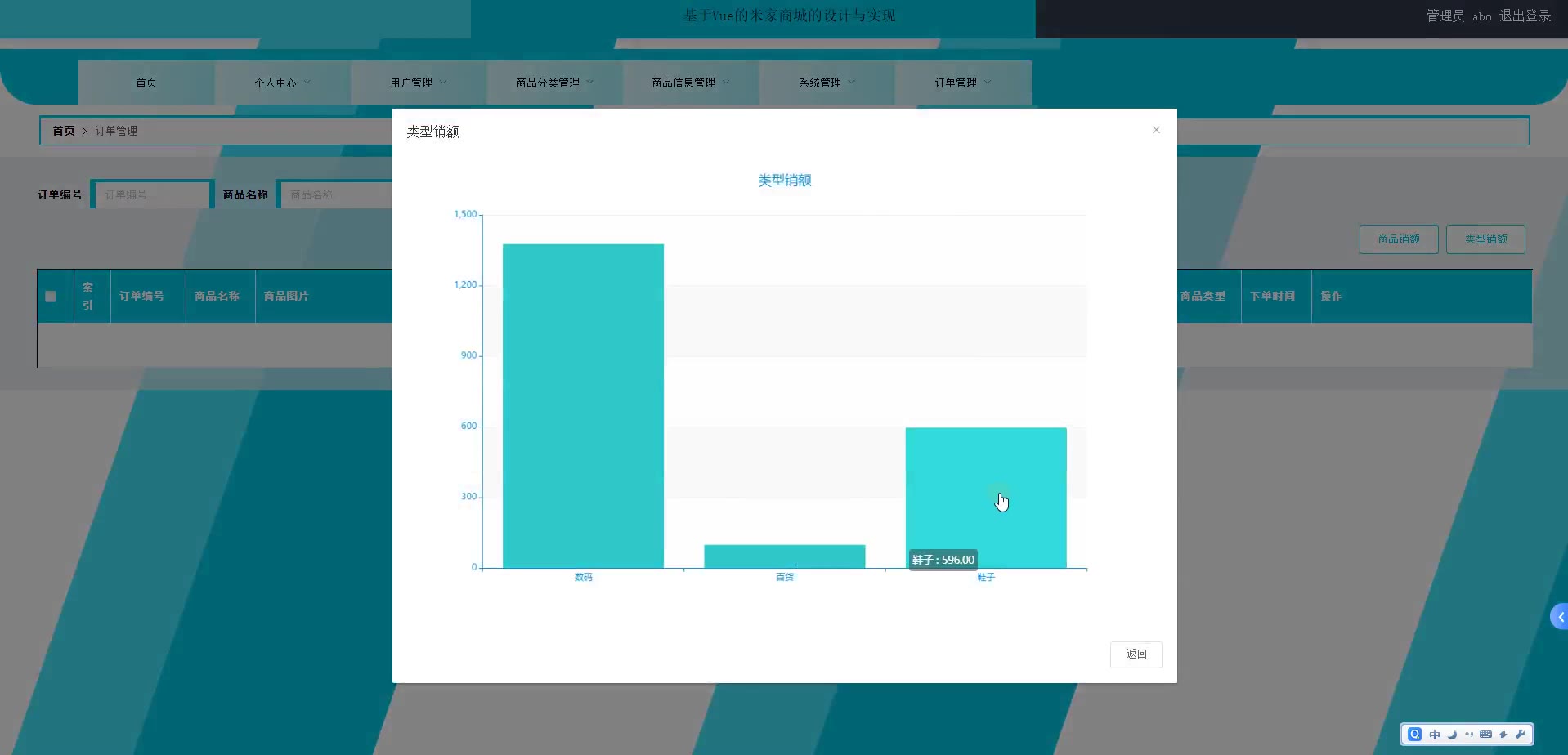Expand the 用户管理 dropdown arrow
The width and height of the screenshot is (1568, 755).
443,83
